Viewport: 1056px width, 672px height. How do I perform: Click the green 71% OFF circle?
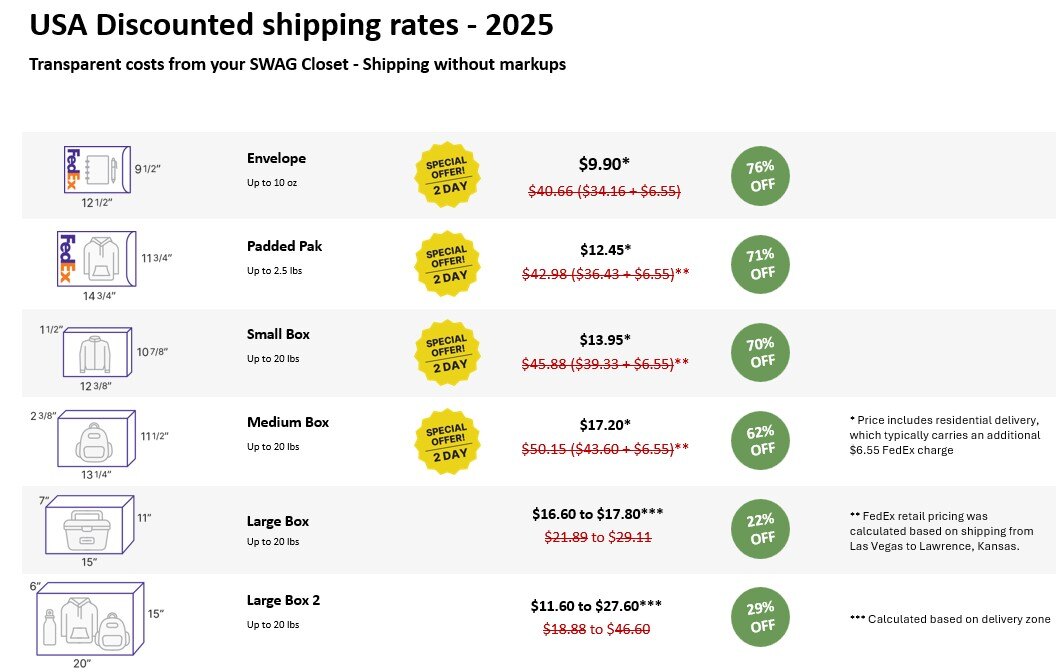(762, 263)
